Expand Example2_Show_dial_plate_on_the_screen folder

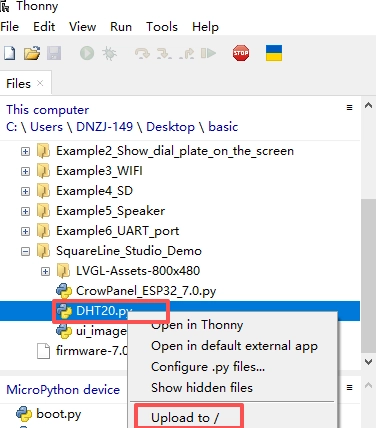25,152
